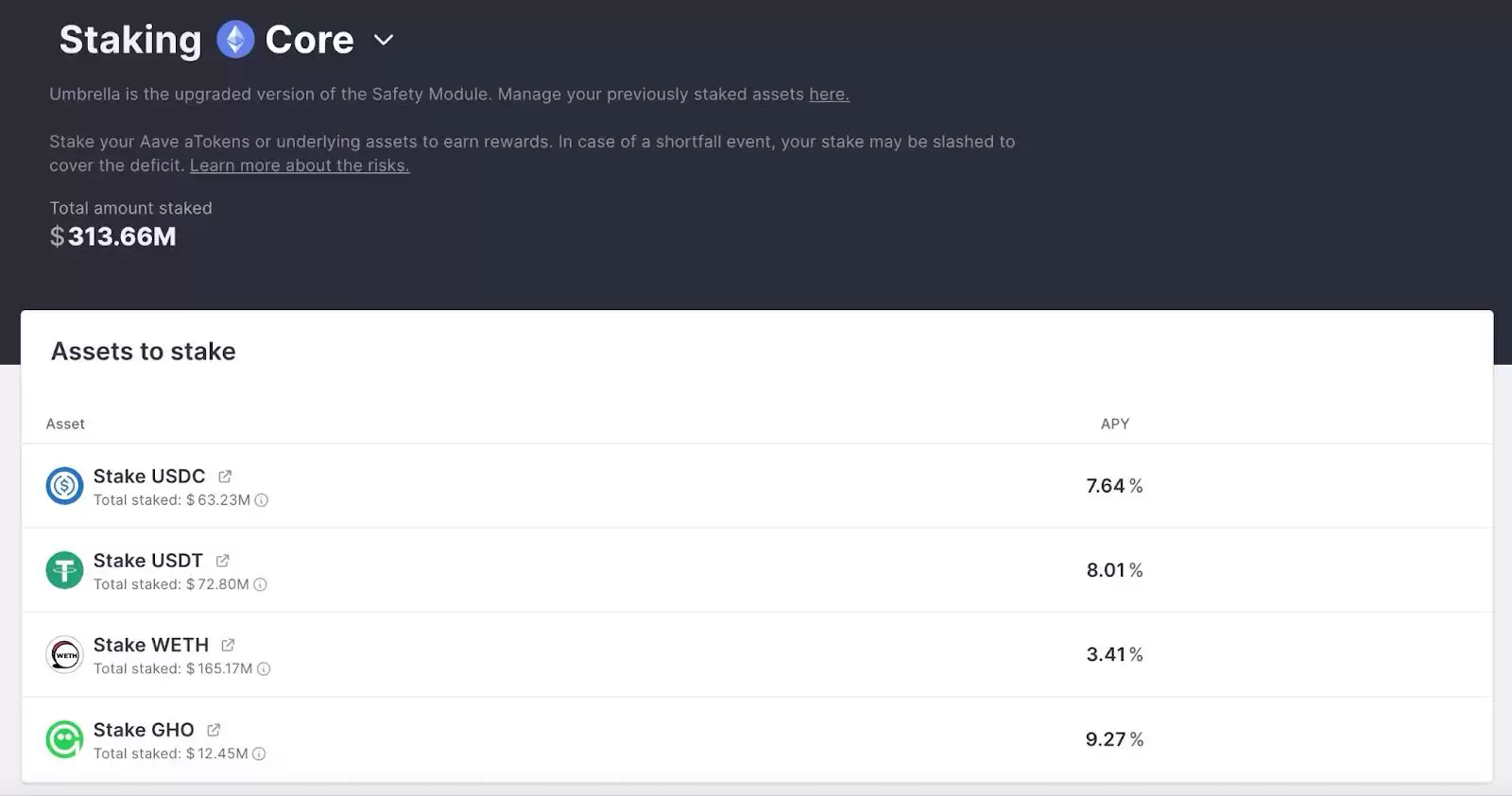This screenshot has height=796, width=1512.
Task: Select the Stake GHO row
Action: coord(661,739)
